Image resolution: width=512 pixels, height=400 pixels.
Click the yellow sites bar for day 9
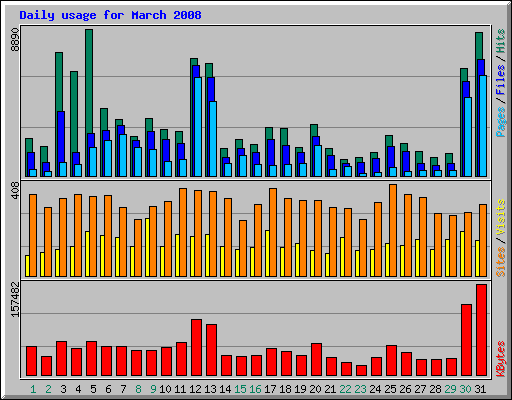(147, 247)
